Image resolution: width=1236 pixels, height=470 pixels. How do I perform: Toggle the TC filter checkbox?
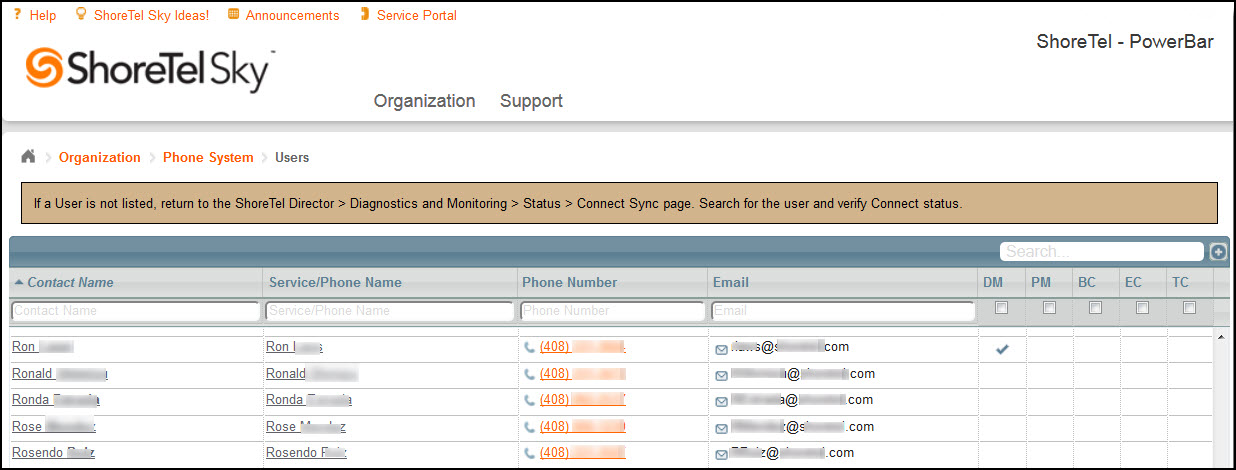1189,308
